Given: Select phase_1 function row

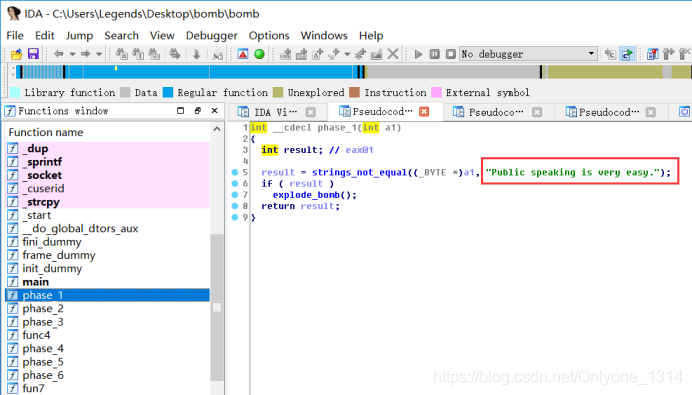Looking at the screenshot, I should pos(108,295).
